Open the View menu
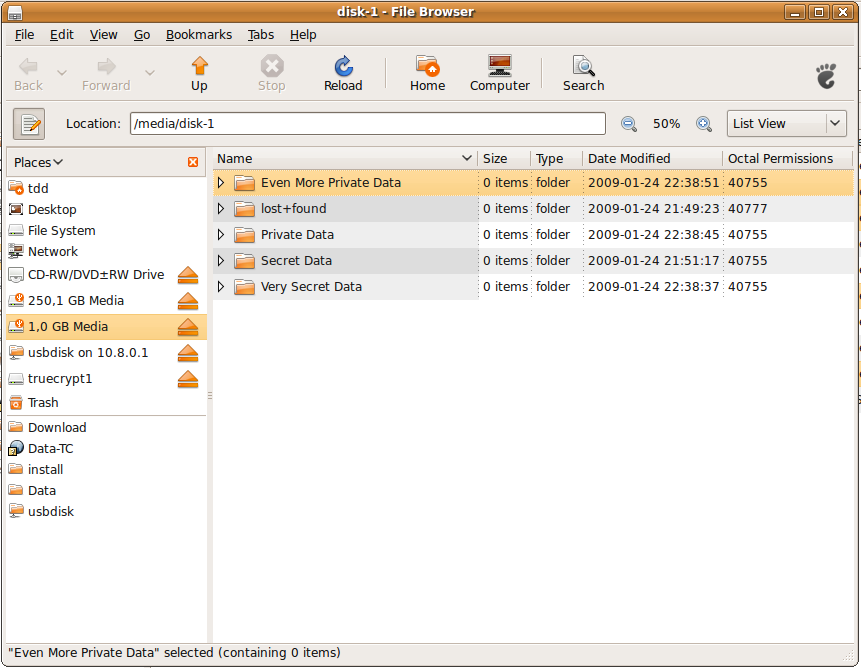861x668 pixels. (103, 35)
